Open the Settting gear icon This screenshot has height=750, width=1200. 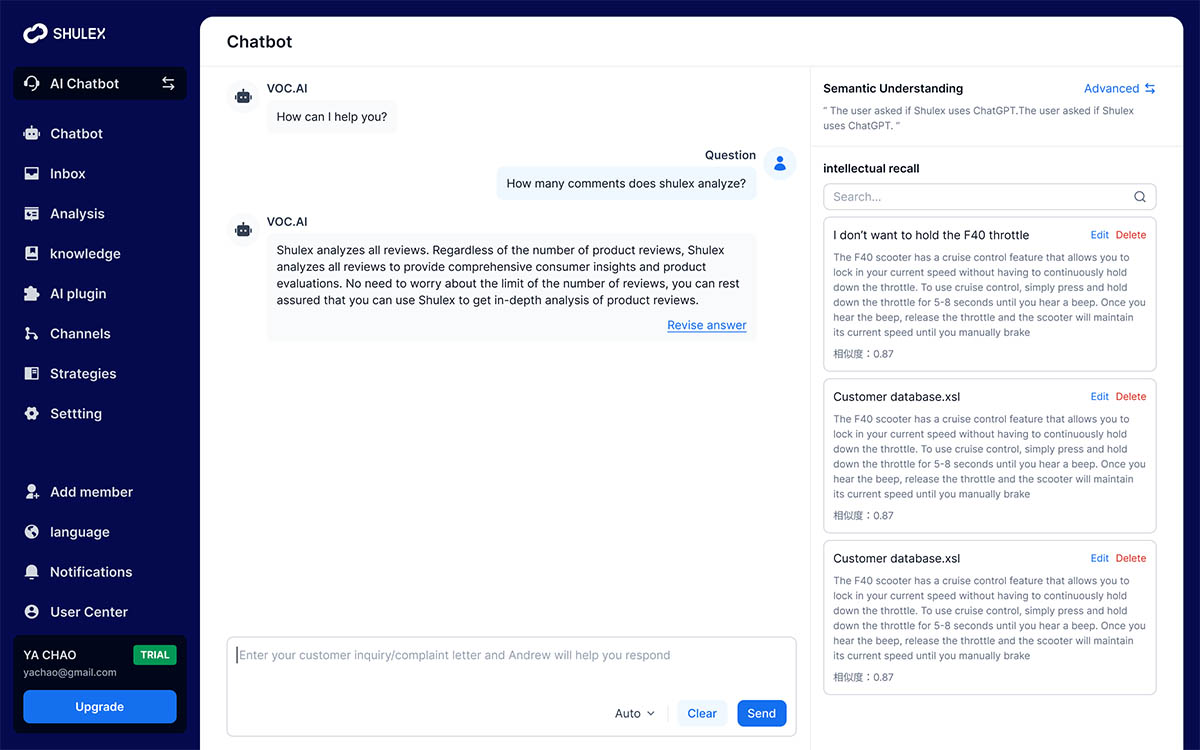tap(32, 414)
